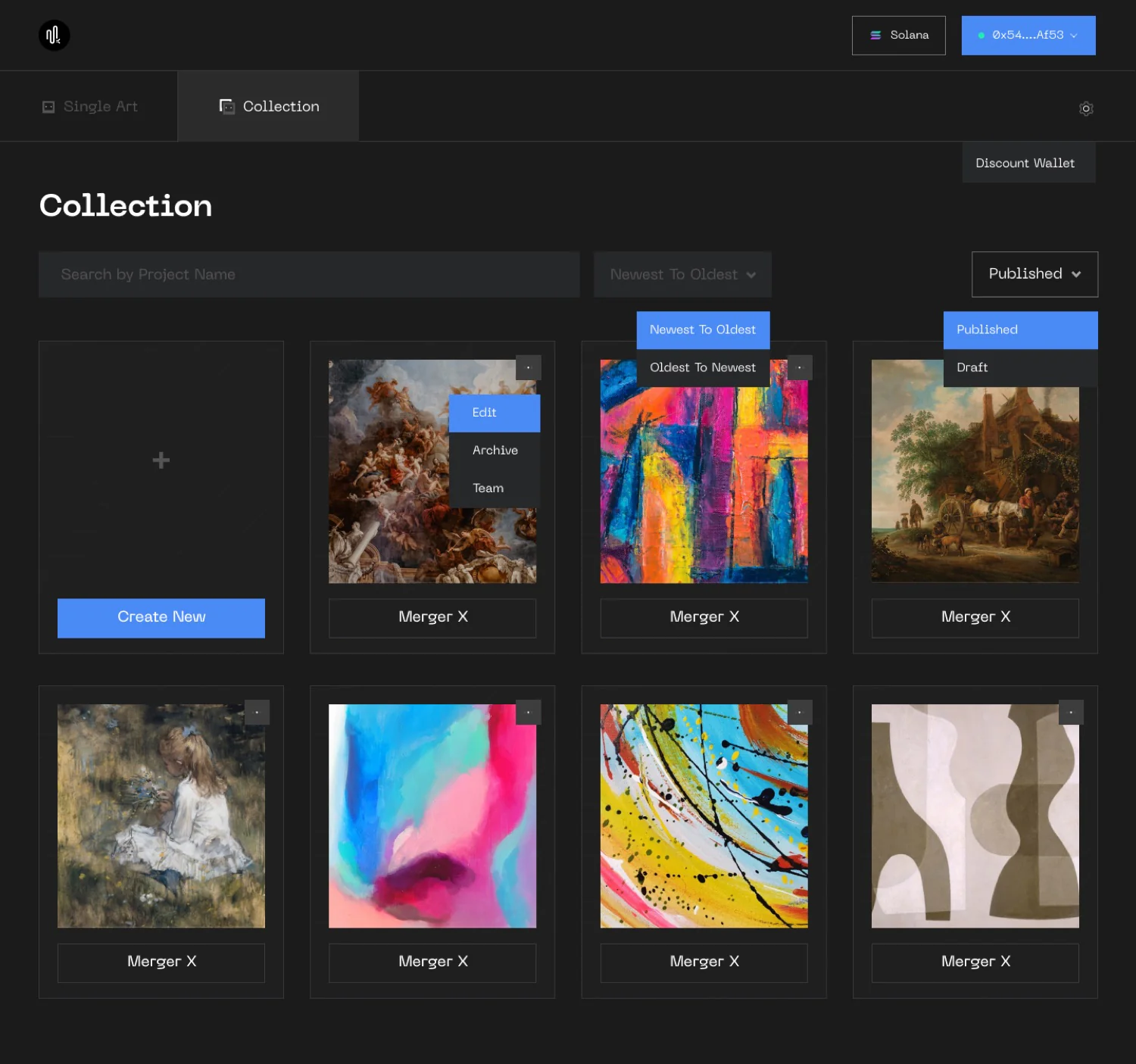Viewport: 1136px width, 1064px height.
Task: Open the settings gear icon
Action: 1086,108
